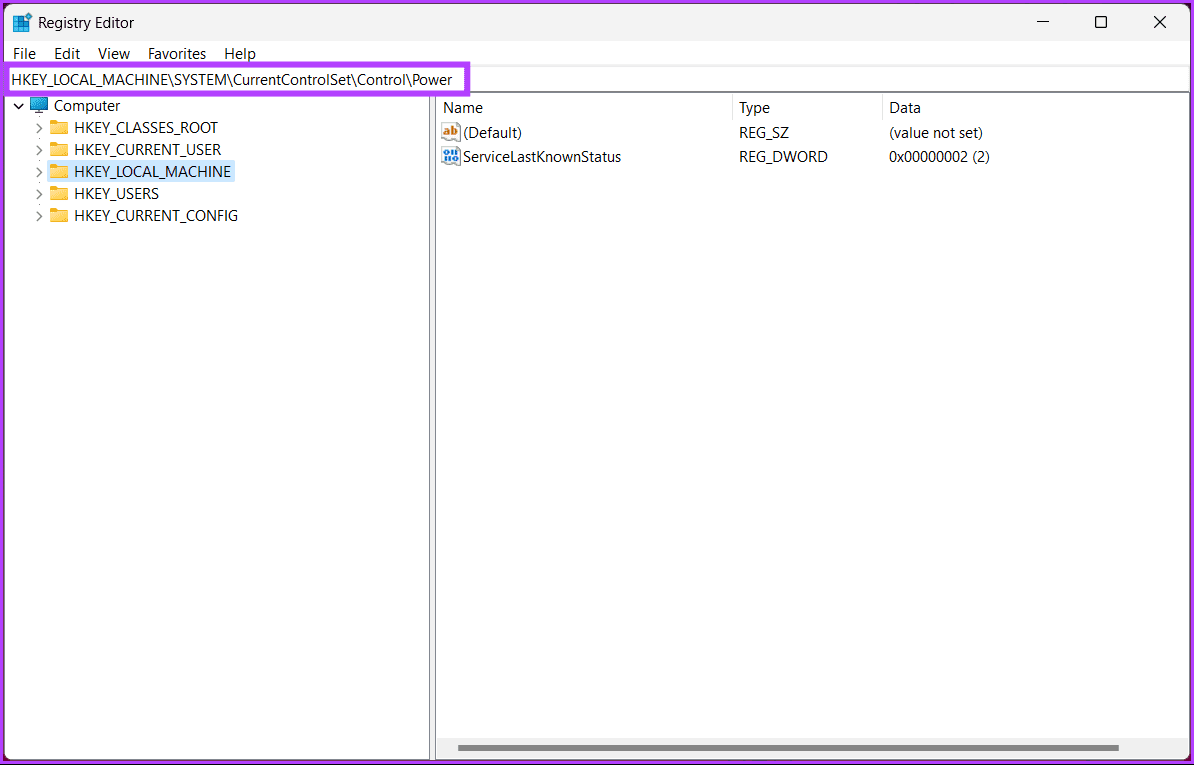
Task: Click the HKEY_CLASSES_ROOT folder icon
Action: click(59, 128)
